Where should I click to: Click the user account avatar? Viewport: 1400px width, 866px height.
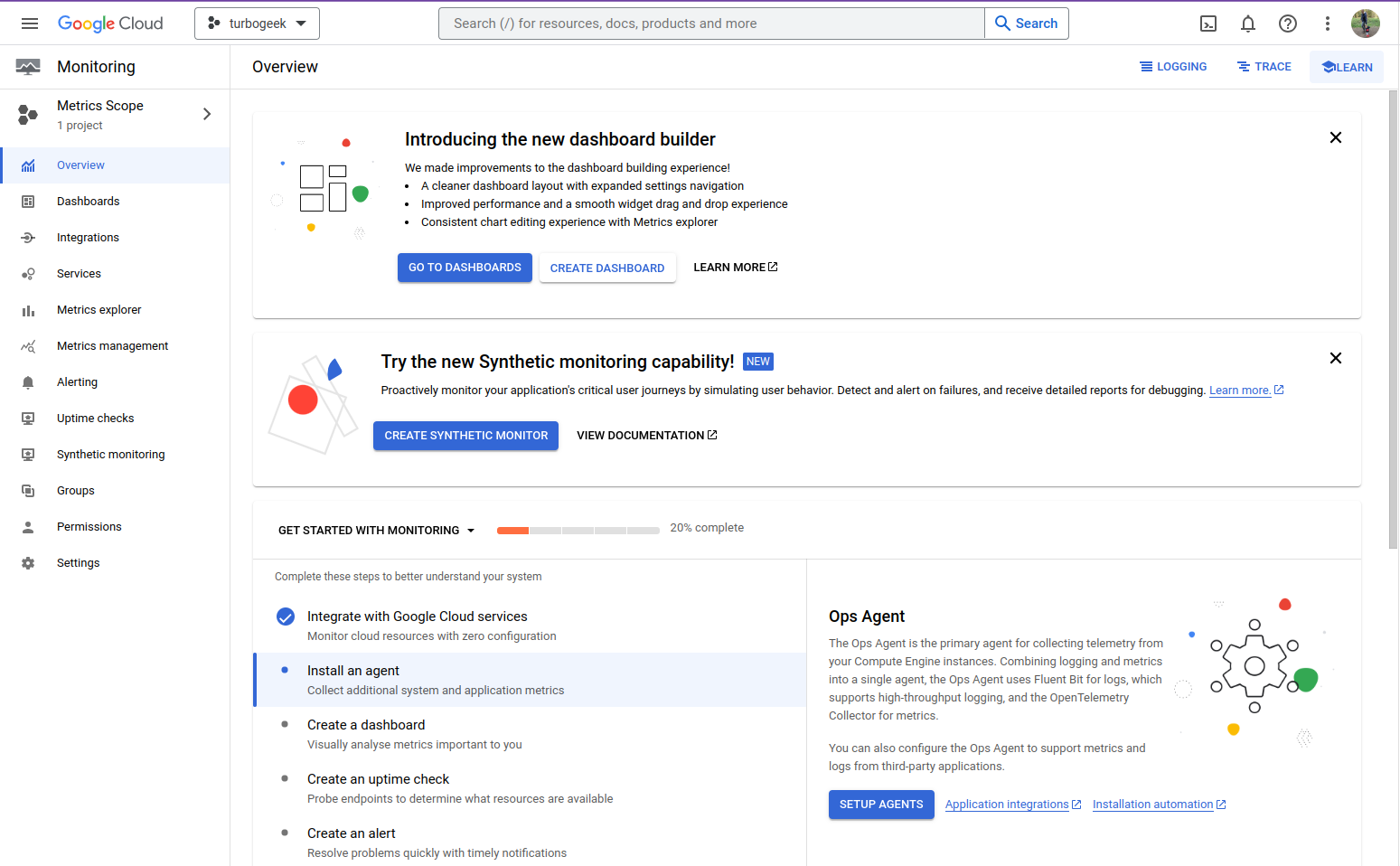coord(1365,24)
